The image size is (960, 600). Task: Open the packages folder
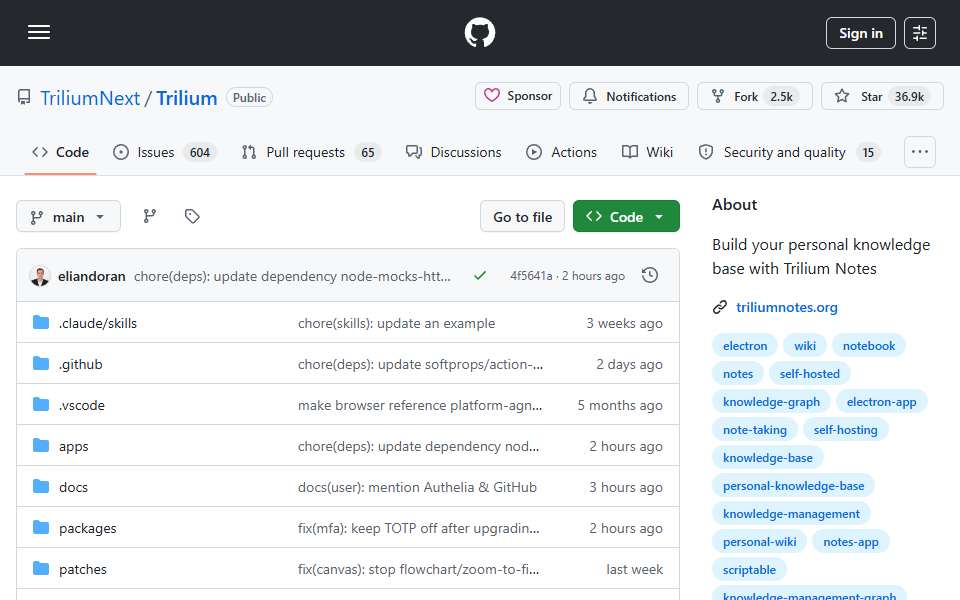pyautogui.click(x=88, y=528)
